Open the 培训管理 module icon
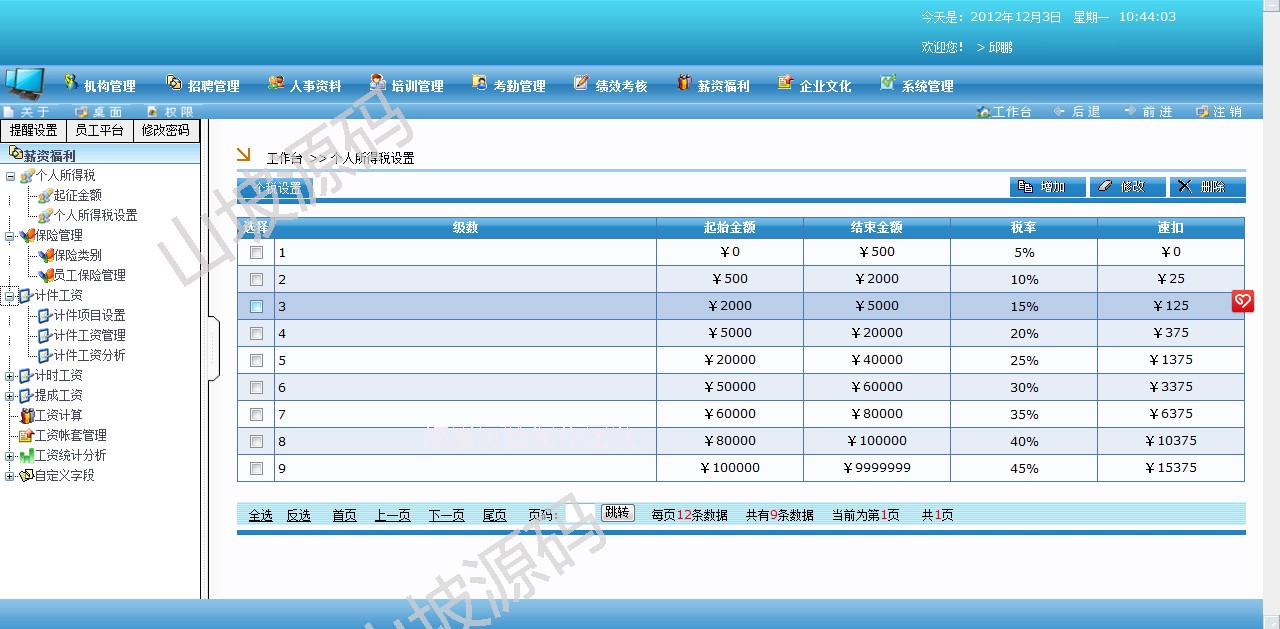The image size is (1280, 629). click(x=378, y=83)
